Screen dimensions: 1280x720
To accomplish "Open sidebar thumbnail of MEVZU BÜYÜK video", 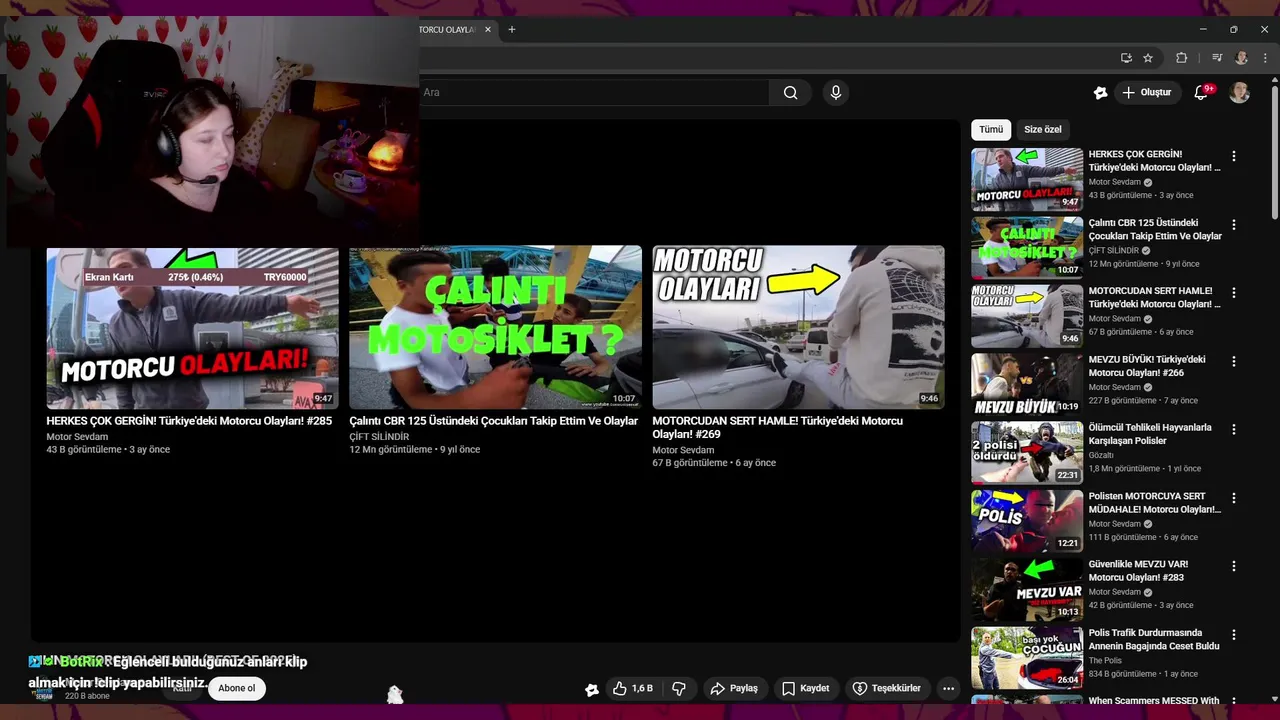I will point(1027,384).
